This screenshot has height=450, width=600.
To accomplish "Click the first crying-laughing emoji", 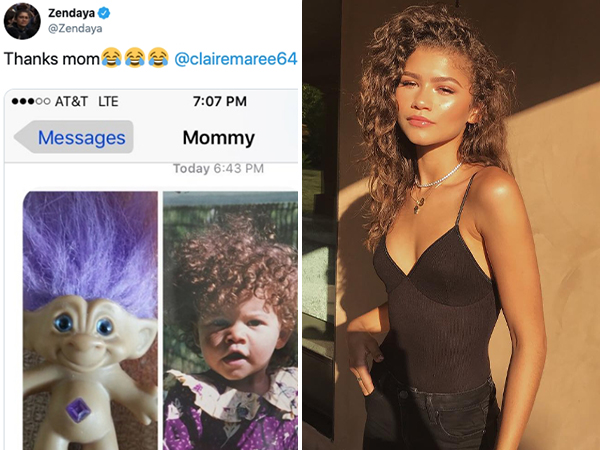I will pyautogui.click(x=113, y=59).
